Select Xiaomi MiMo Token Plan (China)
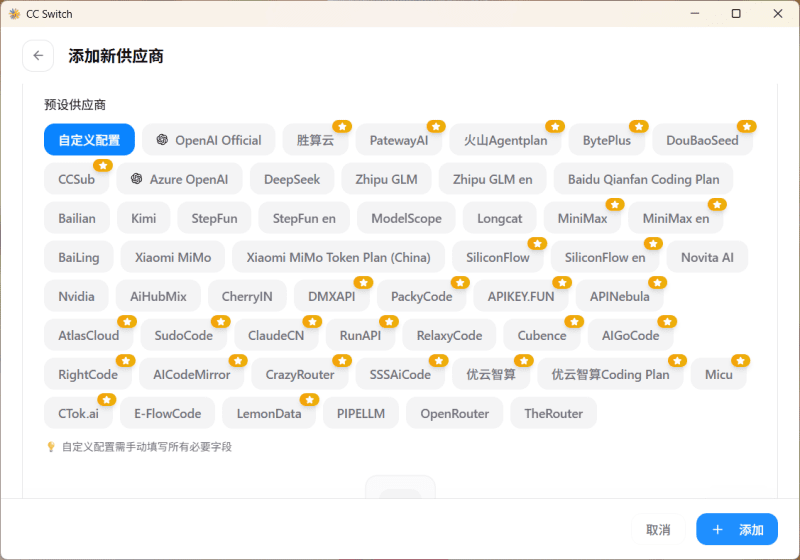The height and width of the screenshot is (560, 800). tap(338, 257)
